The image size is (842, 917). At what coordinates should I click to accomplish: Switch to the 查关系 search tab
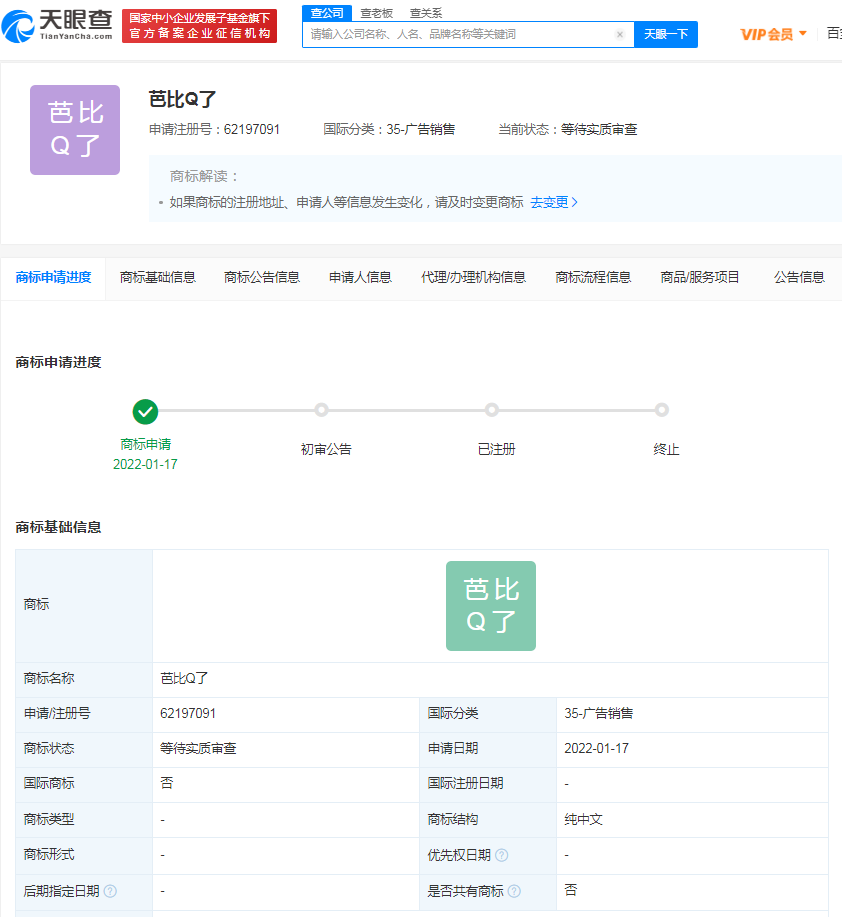(425, 13)
